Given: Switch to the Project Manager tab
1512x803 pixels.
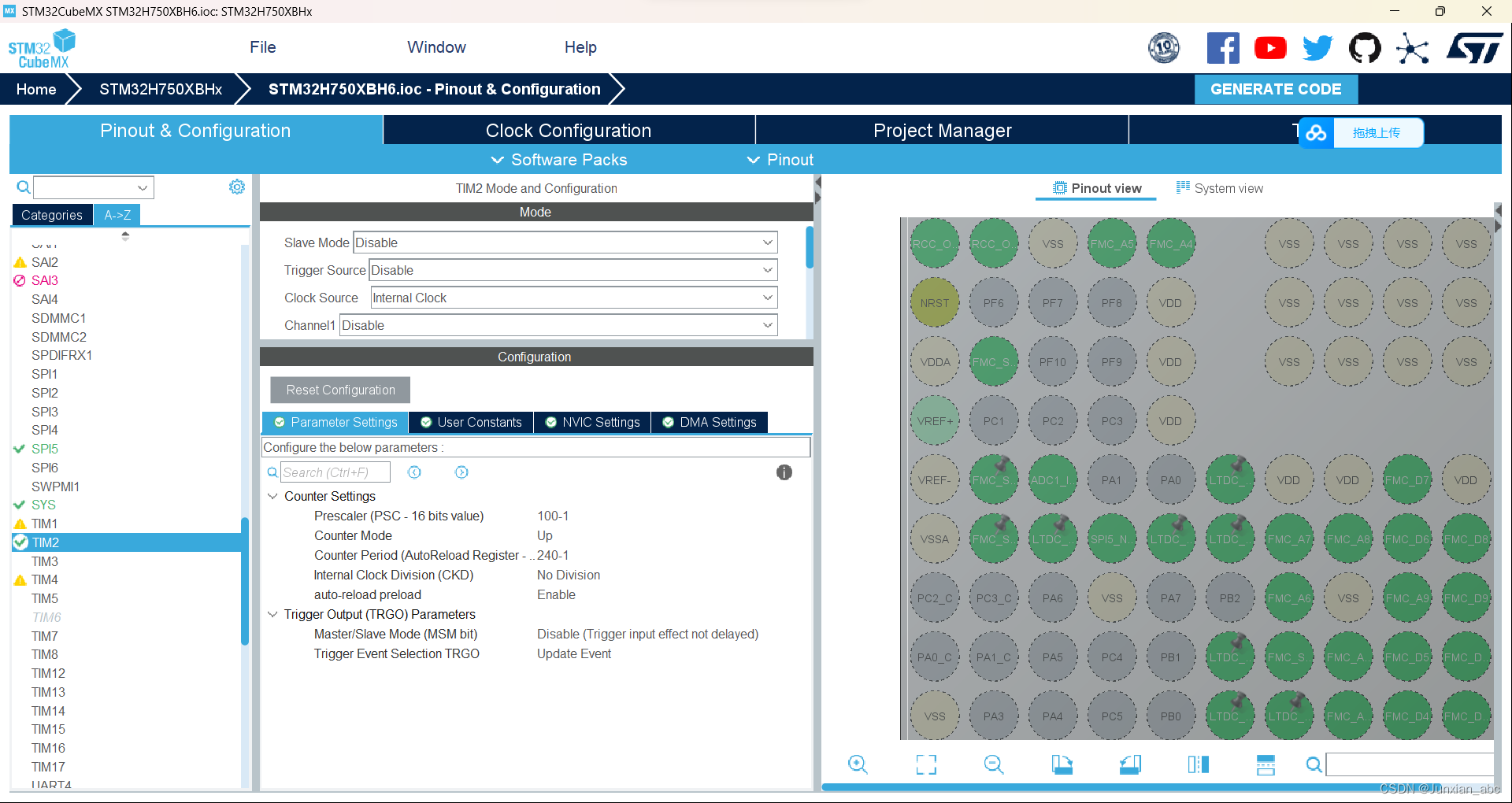Looking at the screenshot, I should click(942, 131).
